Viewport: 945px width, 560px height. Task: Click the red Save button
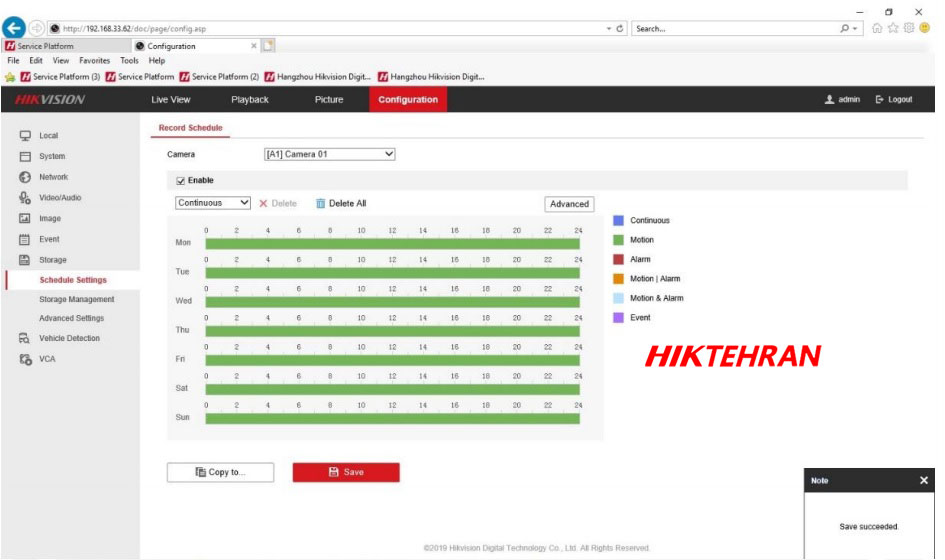pyautogui.click(x=346, y=472)
